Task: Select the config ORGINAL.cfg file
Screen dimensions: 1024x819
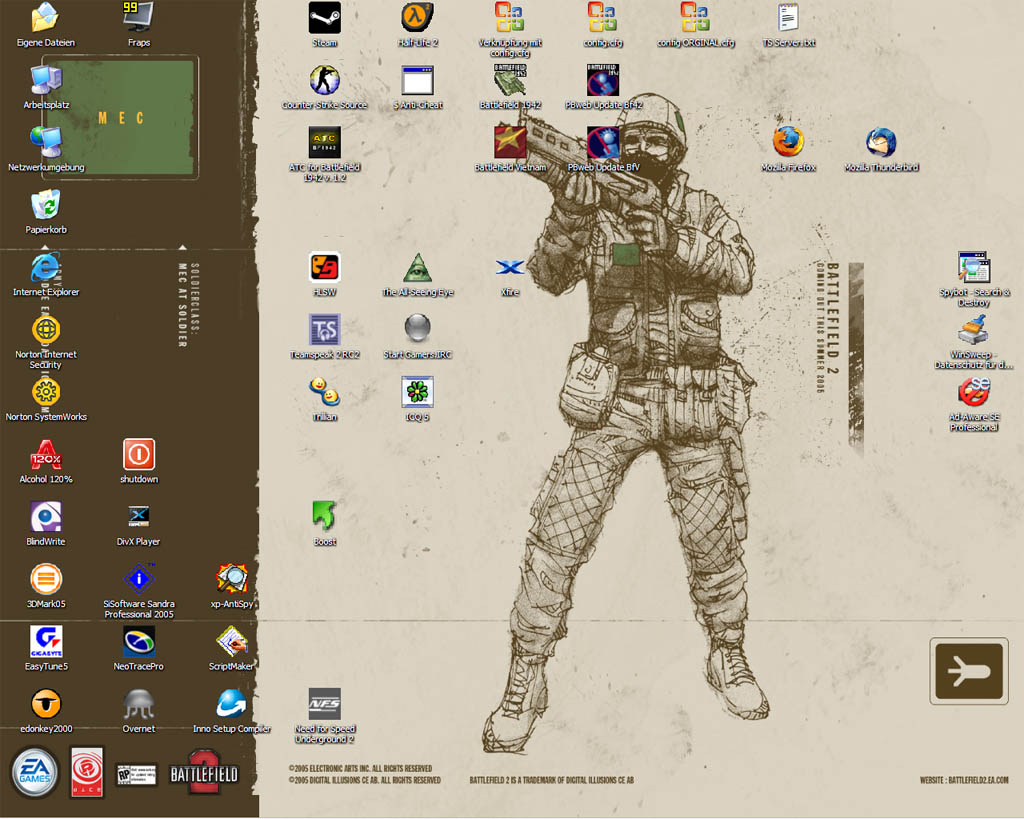Action: tap(696, 18)
